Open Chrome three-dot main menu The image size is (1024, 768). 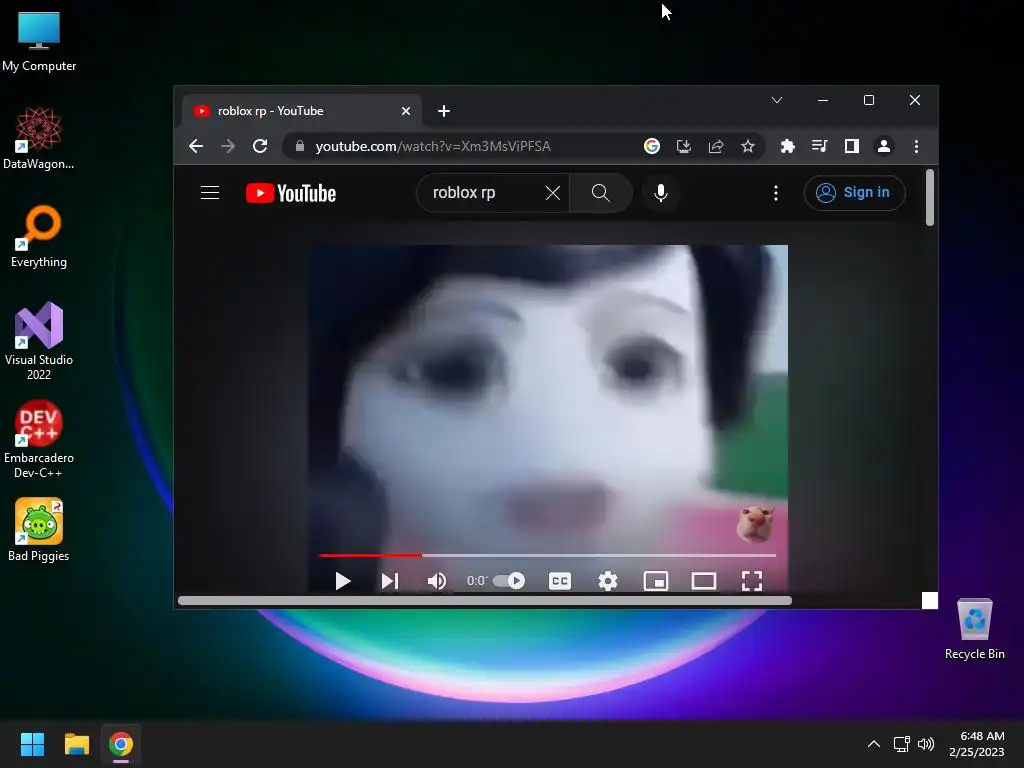tap(916, 146)
